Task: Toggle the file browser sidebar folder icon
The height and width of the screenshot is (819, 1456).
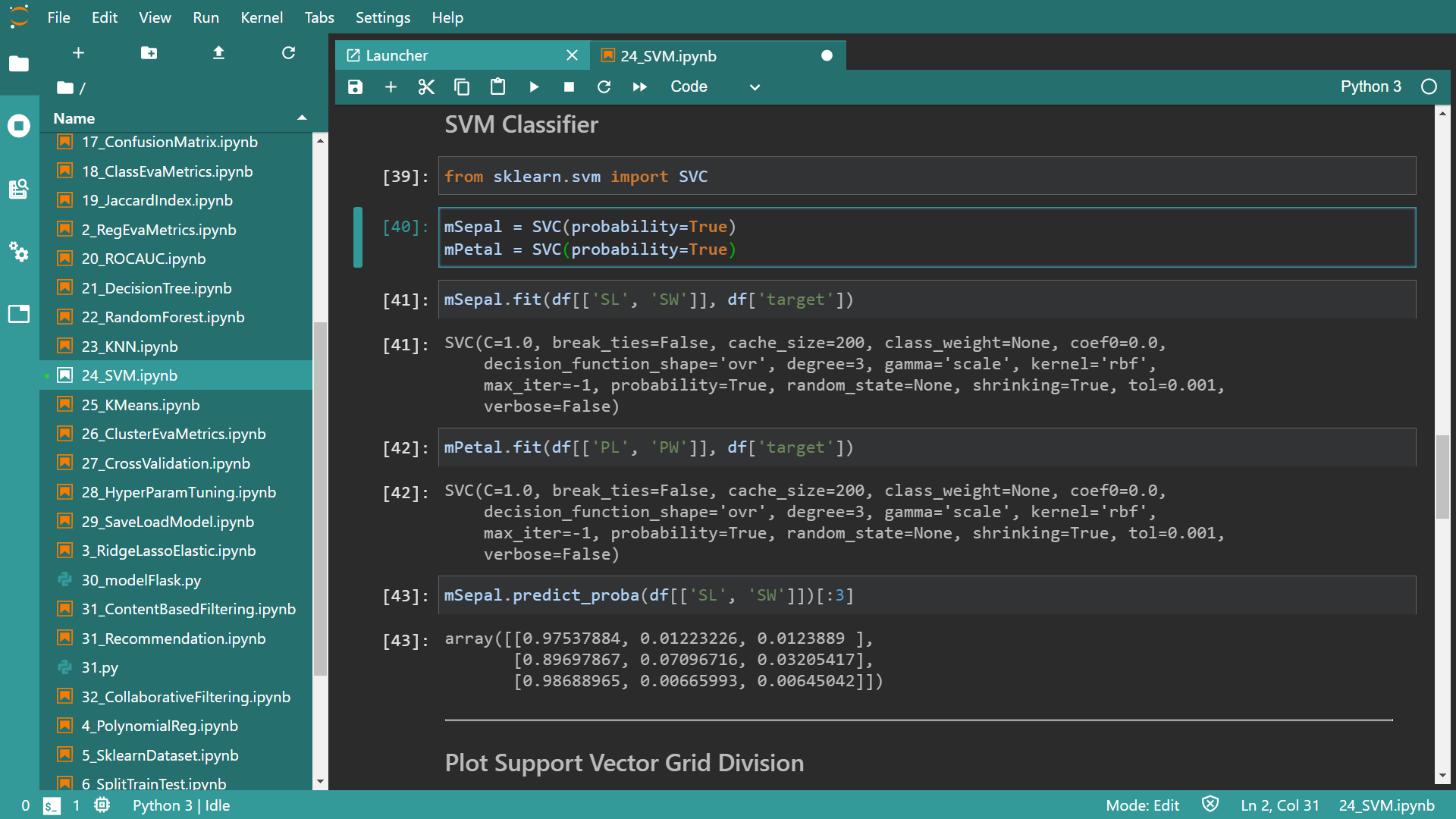Action: [19, 64]
